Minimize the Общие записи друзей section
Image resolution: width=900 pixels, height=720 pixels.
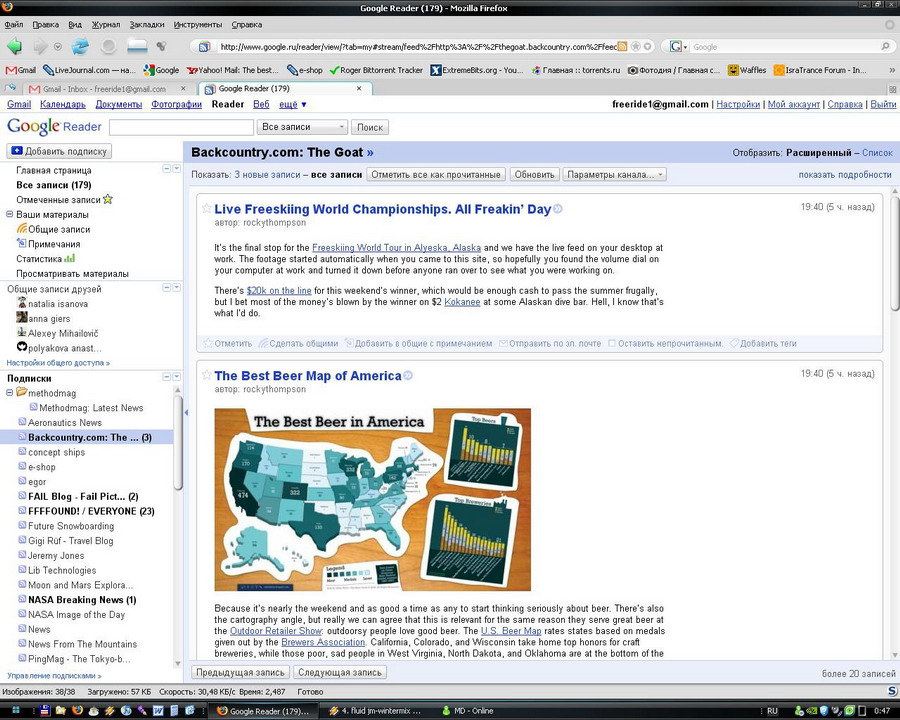pyautogui.click(x=166, y=288)
